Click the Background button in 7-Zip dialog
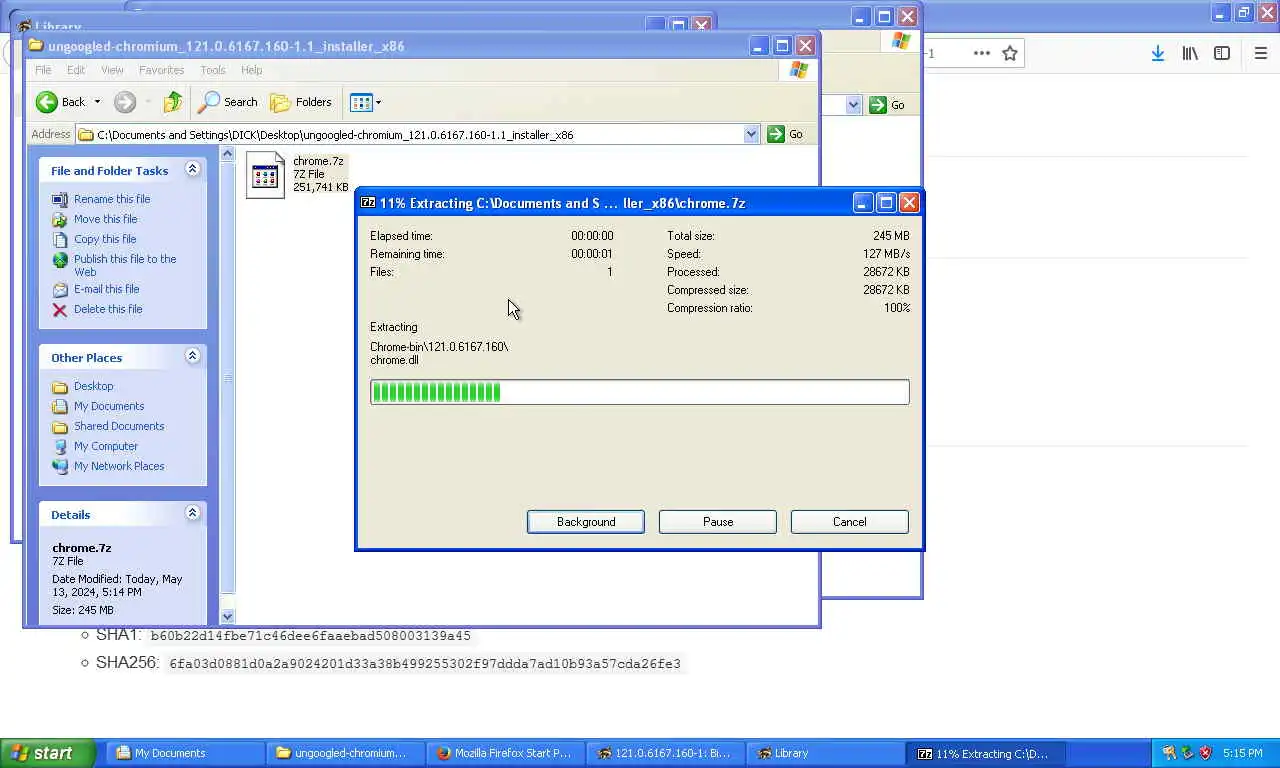1280x768 pixels. (x=586, y=522)
